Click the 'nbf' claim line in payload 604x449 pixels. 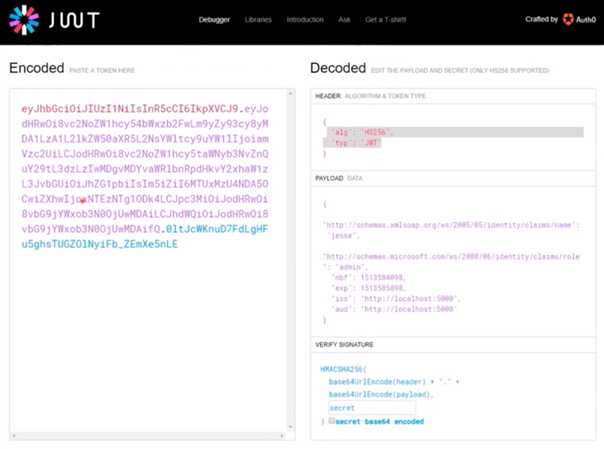click(x=368, y=277)
